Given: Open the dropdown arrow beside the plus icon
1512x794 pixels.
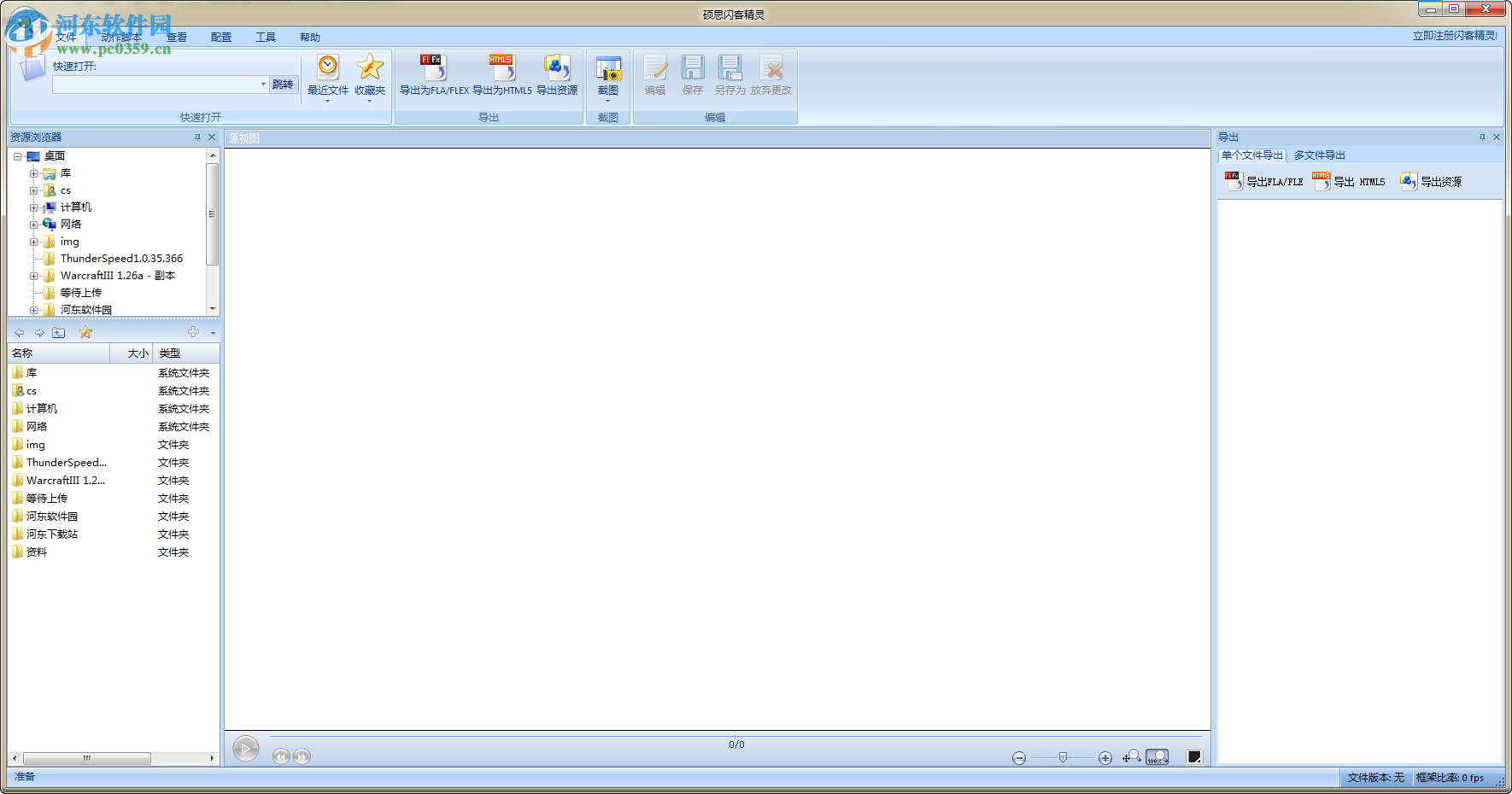Looking at the screenshot, I should (x=213, y=333).
